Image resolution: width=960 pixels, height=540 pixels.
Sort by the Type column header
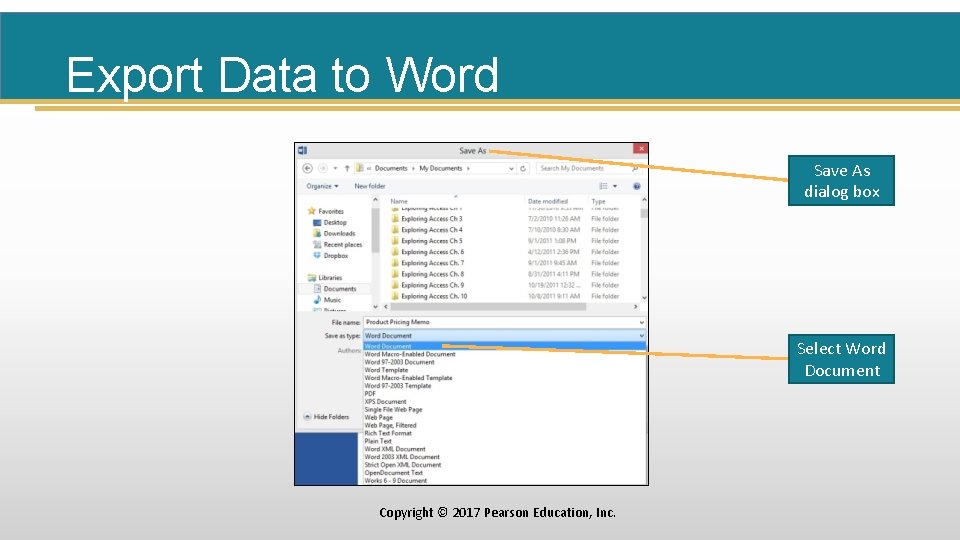598,201
